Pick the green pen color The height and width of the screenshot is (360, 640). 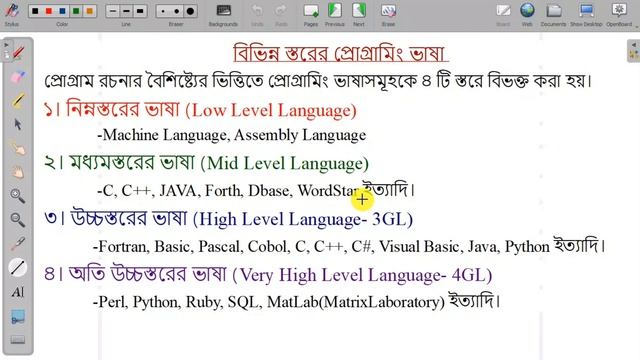(x=76, y=11)
